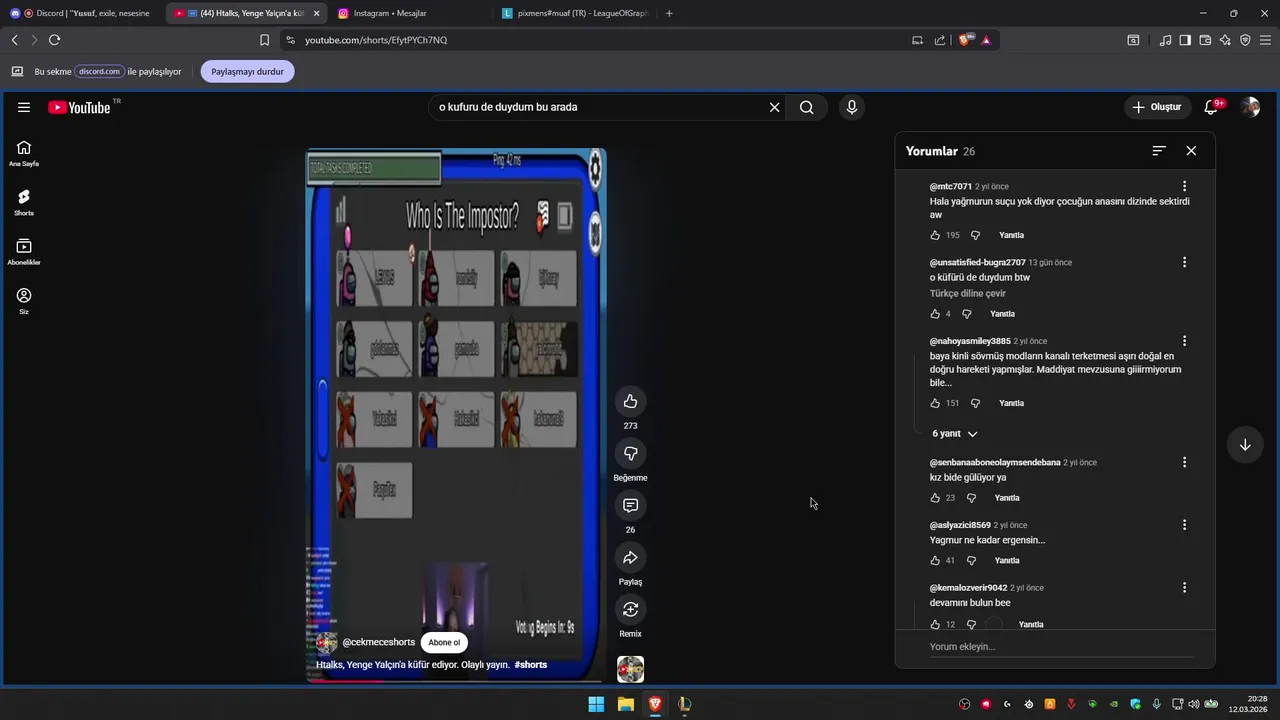The height and width of the screenshot is (720, 1280).
Task: Like @nahoyasmiley3885's comment with 151 likes
Action: 935,403
